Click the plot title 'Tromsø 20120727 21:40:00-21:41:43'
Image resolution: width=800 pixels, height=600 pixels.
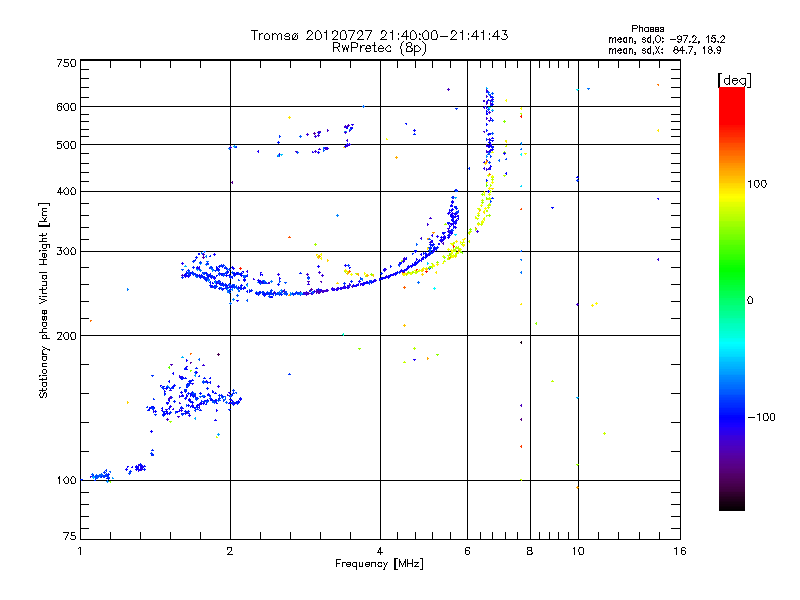[380, 35]
